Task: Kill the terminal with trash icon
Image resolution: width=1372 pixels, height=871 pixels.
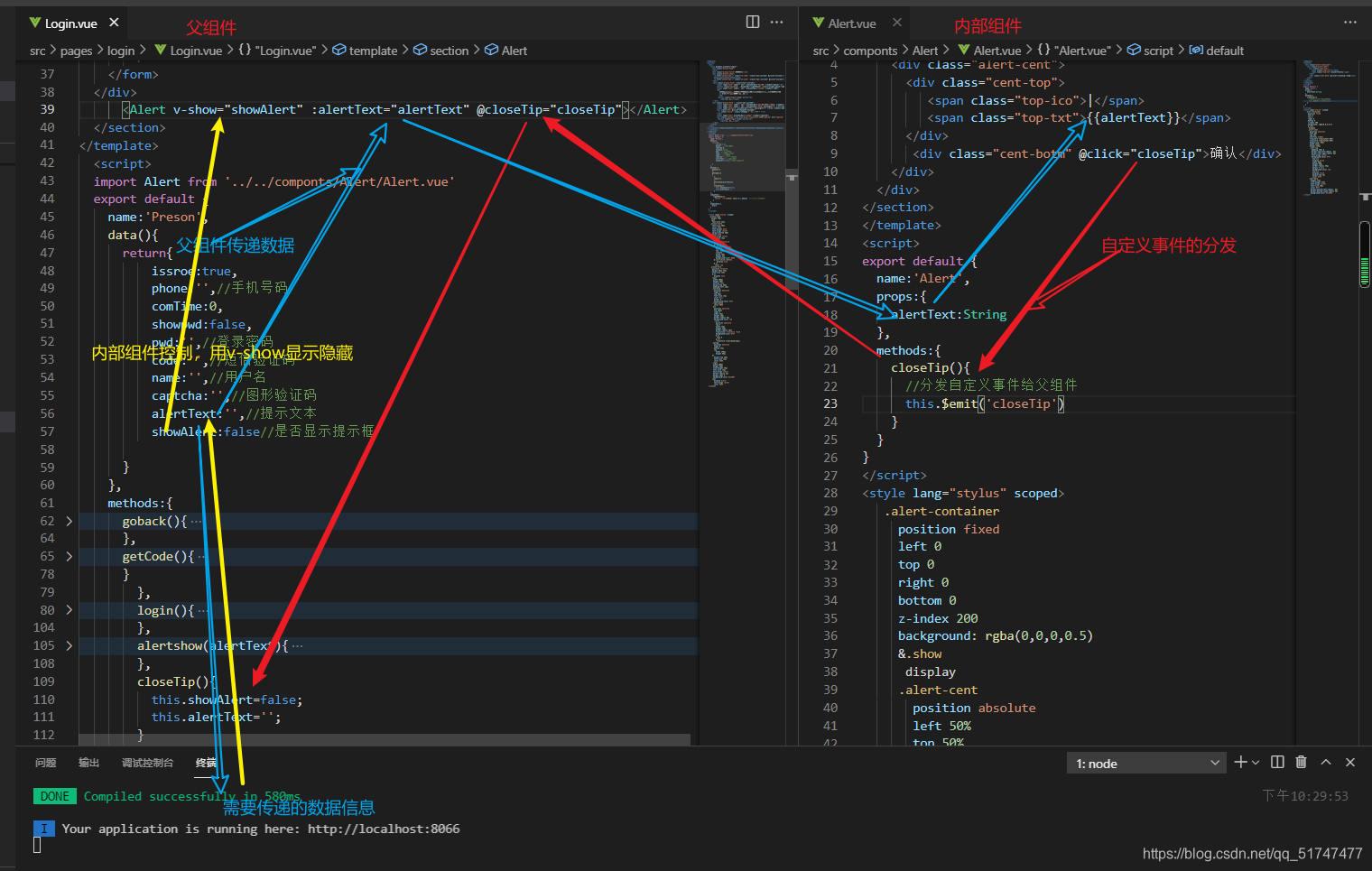Action: (x=1301, y=763)
